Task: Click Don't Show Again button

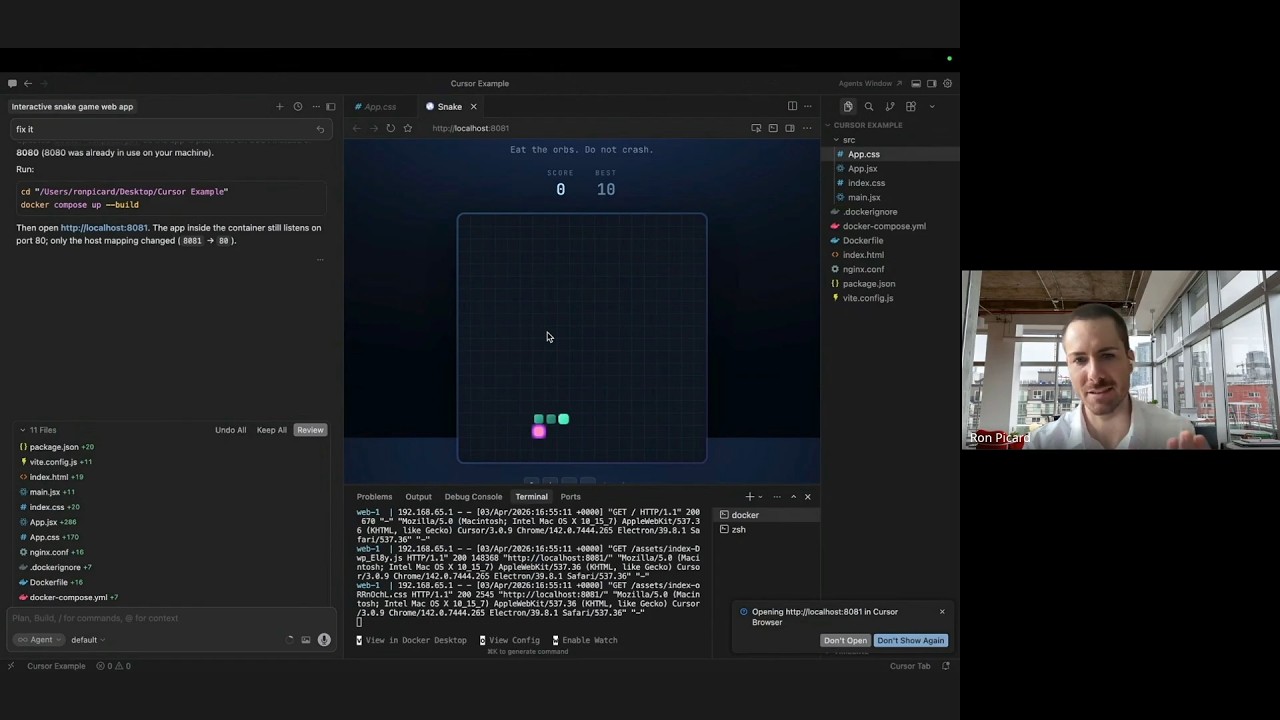Action: (x=911, y=641)
